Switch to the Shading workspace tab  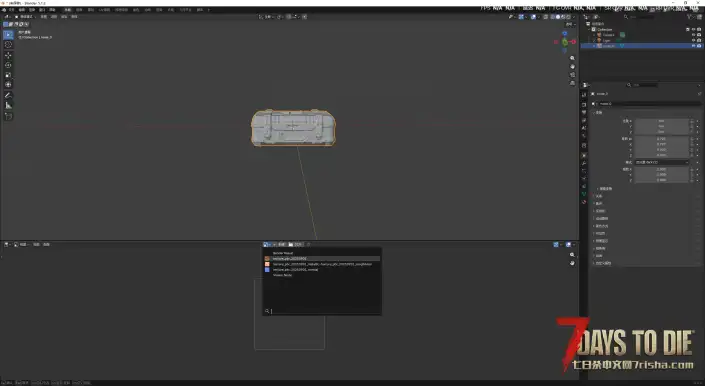click(135, 9)
